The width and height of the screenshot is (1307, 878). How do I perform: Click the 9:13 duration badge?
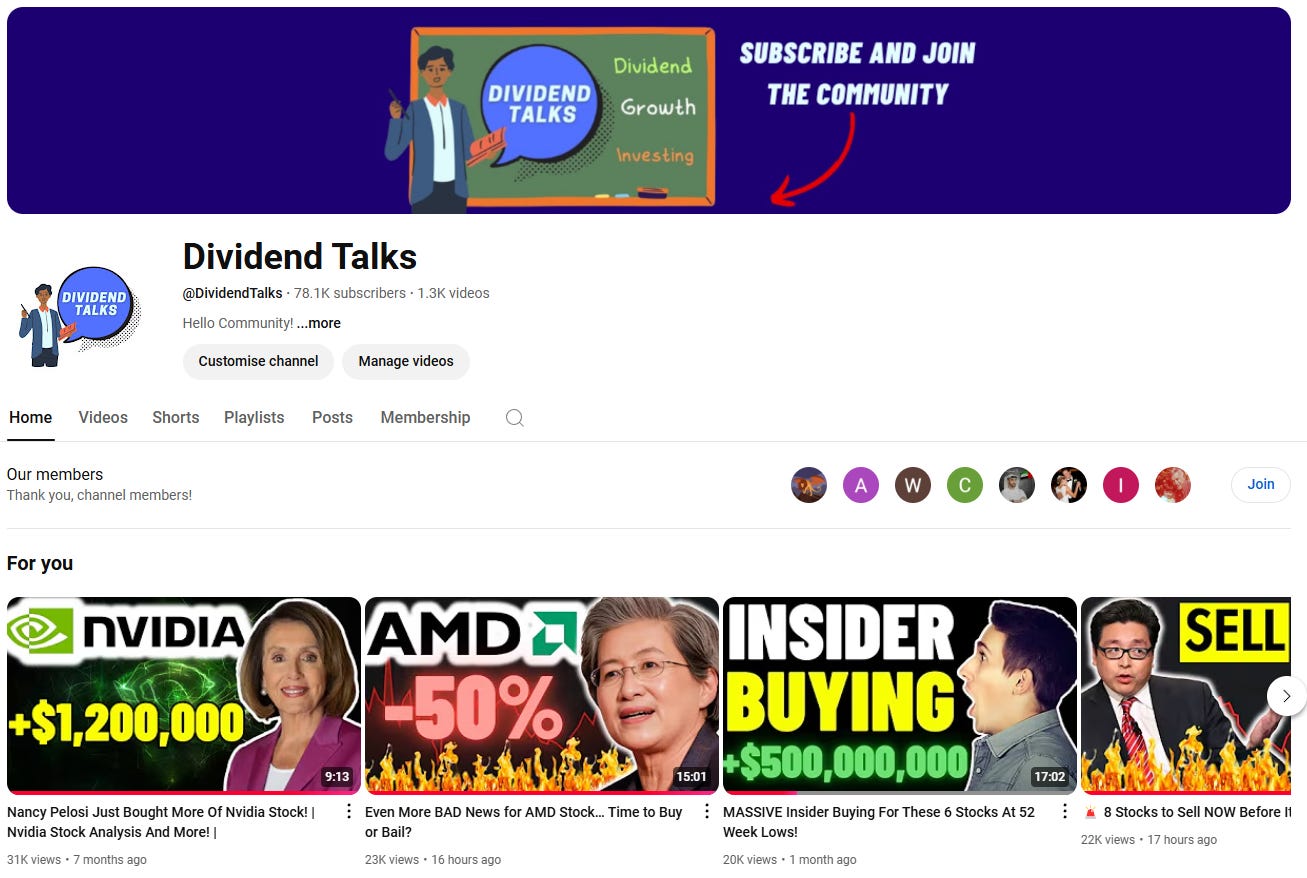pyautogui.click(x=337, y=776)
